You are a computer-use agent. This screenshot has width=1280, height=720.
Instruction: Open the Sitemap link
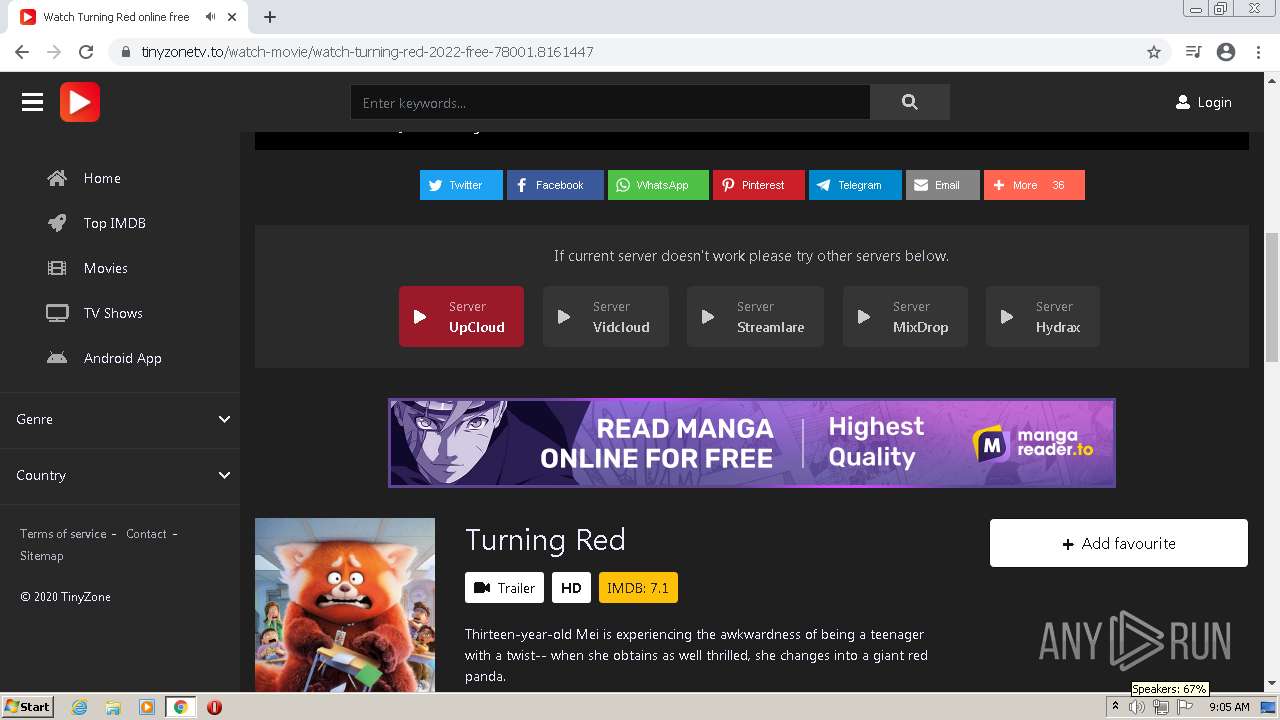click(41, 556)
